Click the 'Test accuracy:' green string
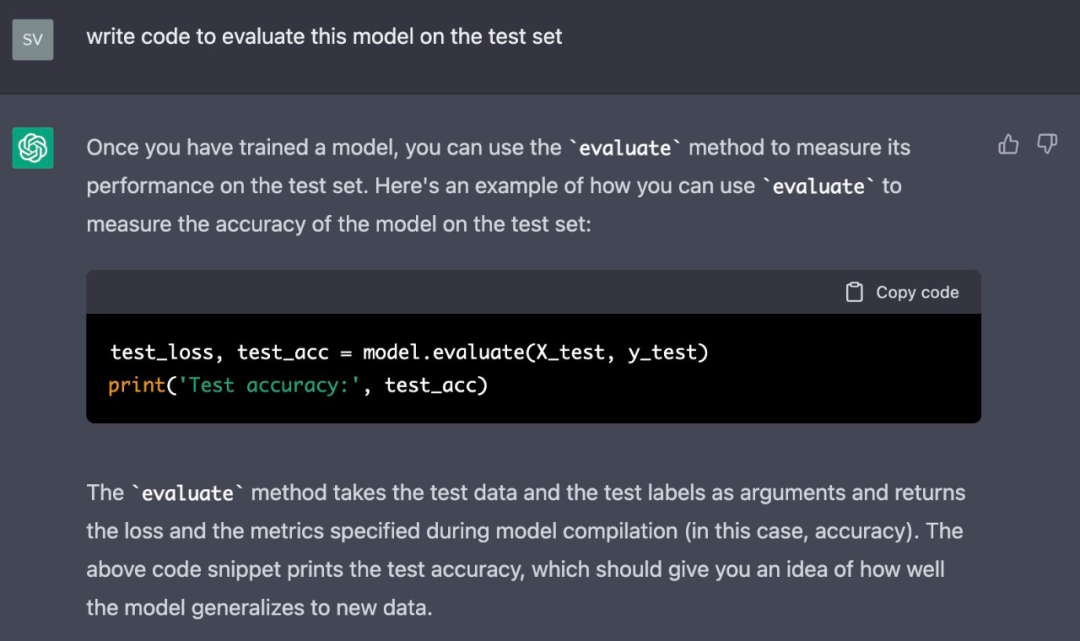Image resolution: width=1080 pixels, height=641 pixels. 269,385
